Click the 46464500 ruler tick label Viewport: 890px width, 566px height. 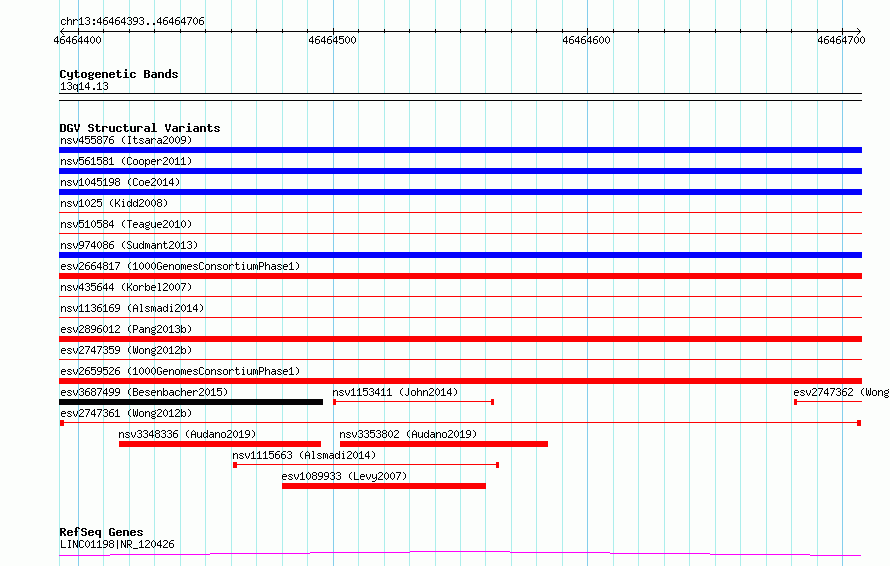coord(333,40)
